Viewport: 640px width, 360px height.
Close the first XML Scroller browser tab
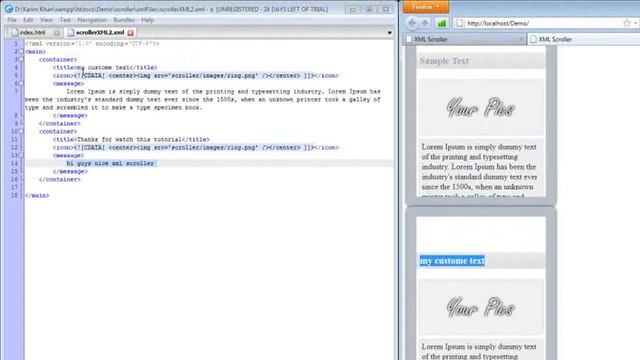pyautogui.click(x=521, y=39)
